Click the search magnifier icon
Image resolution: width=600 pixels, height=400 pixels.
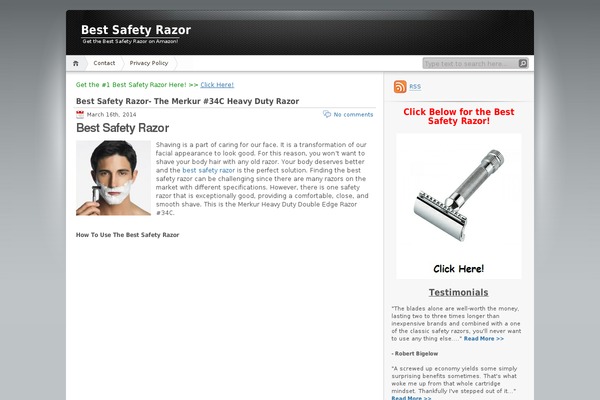coord(523,64)
